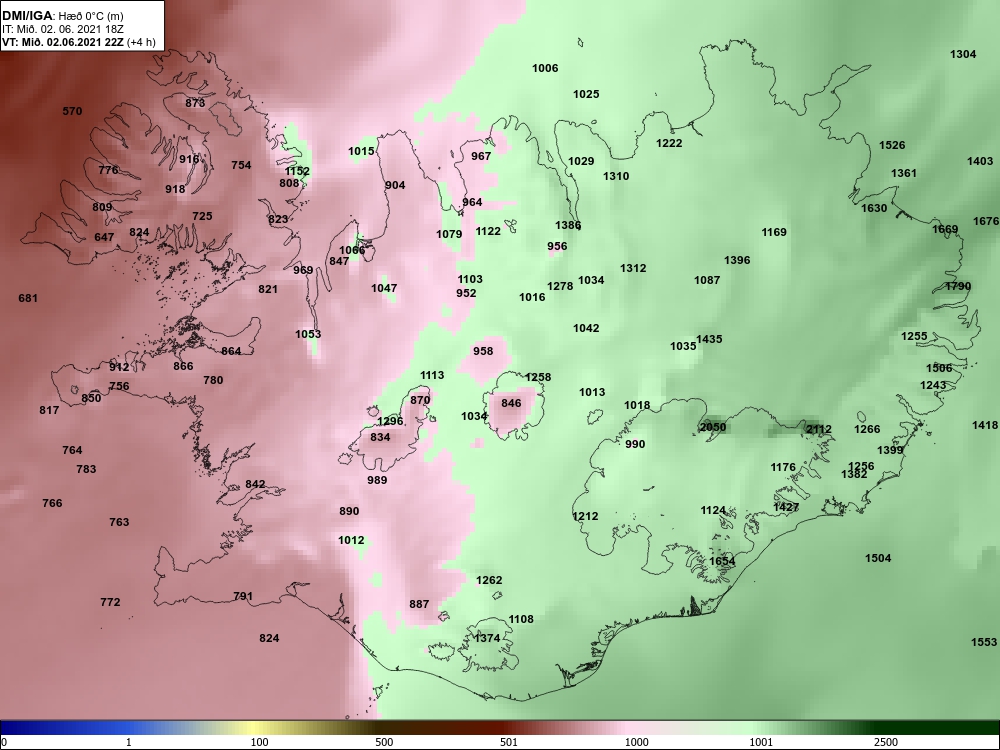Select the 1053 value
This screenshot has width=1000, height=750.
click(x=308, y=334)
